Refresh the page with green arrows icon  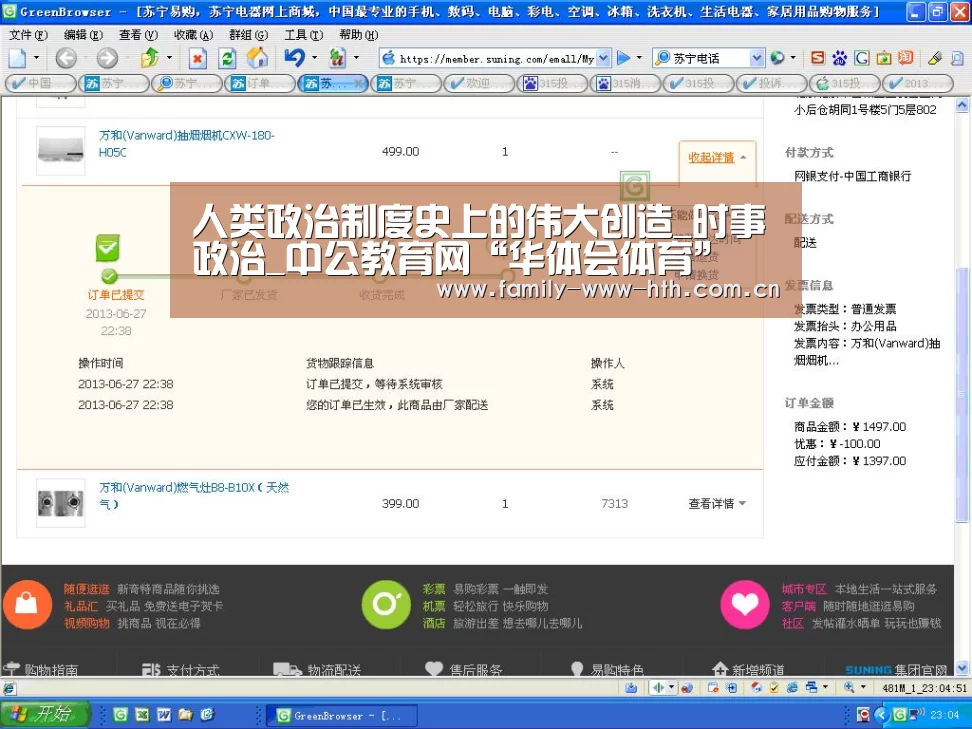point(228,58)
